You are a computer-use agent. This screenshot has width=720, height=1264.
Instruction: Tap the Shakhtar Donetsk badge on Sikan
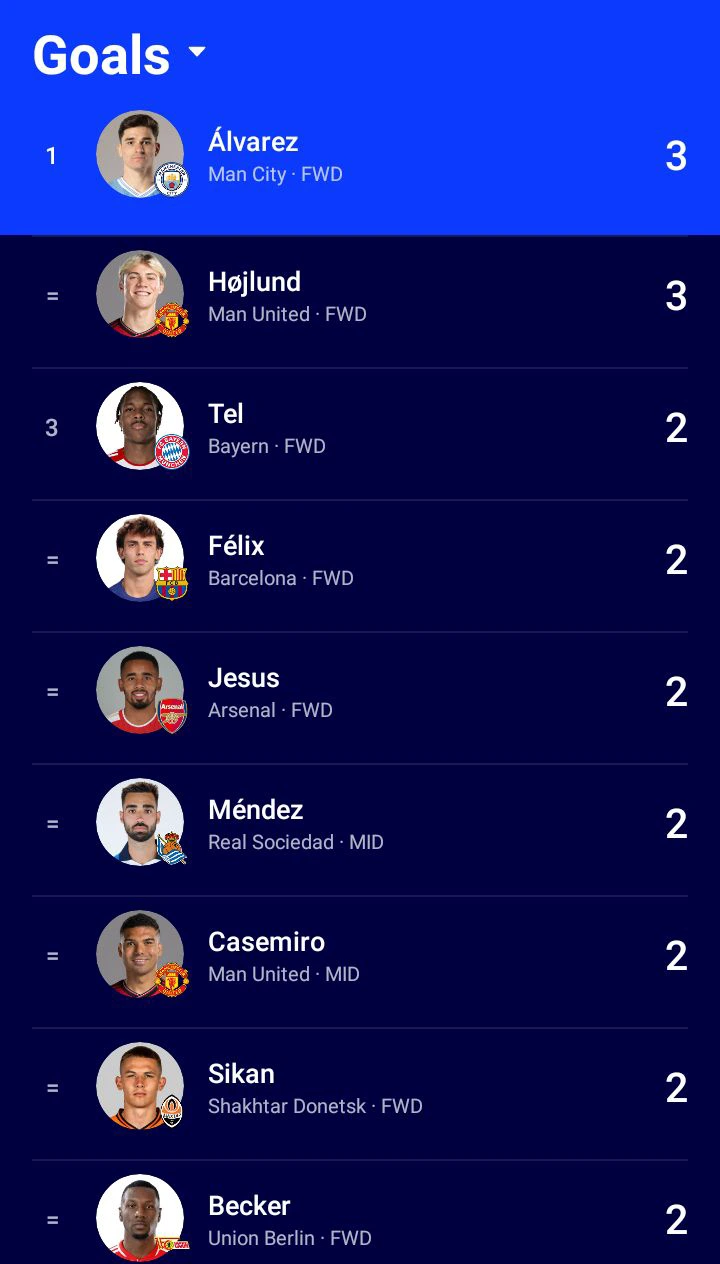[172, 1112]
